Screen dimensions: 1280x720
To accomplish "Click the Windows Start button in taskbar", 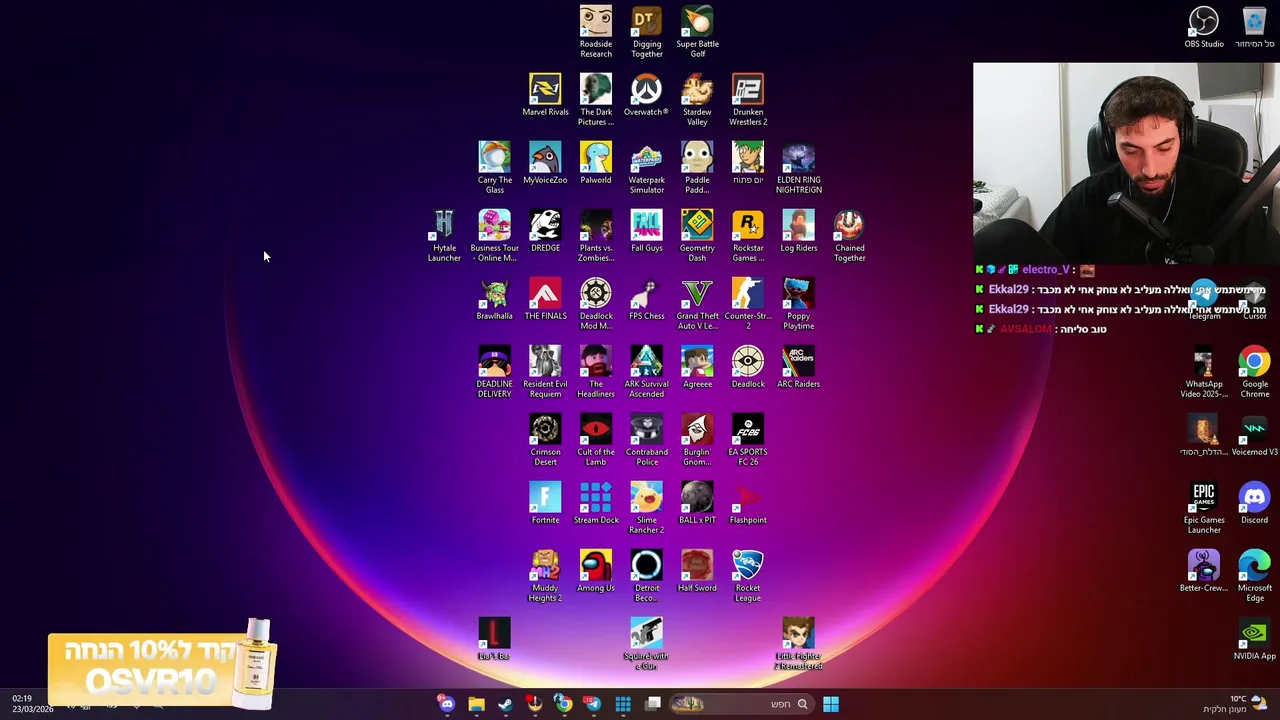I will 831,704.
